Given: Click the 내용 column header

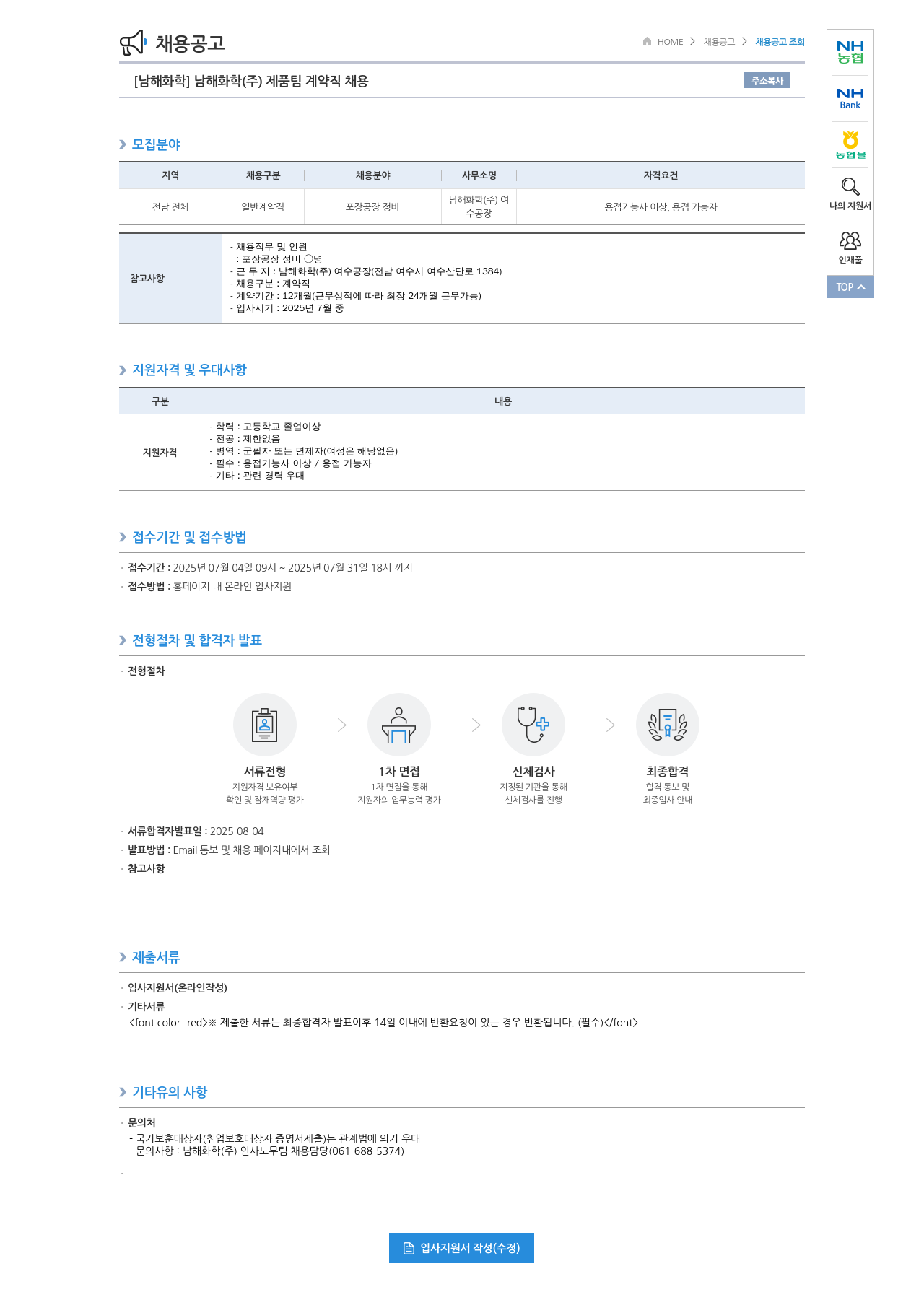Looking at the screenshot, I should point(502,401).
